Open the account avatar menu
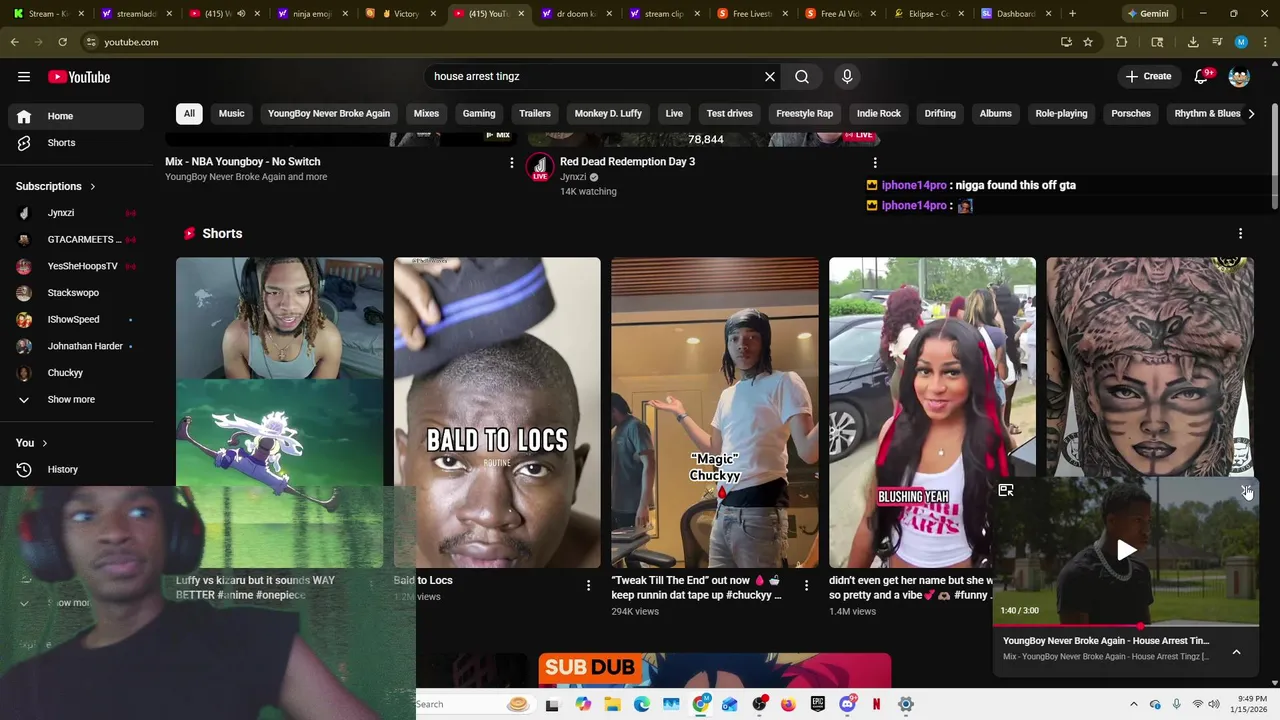The height and width of the screenshot is (720, 1280). click(x=1239, y=77)
